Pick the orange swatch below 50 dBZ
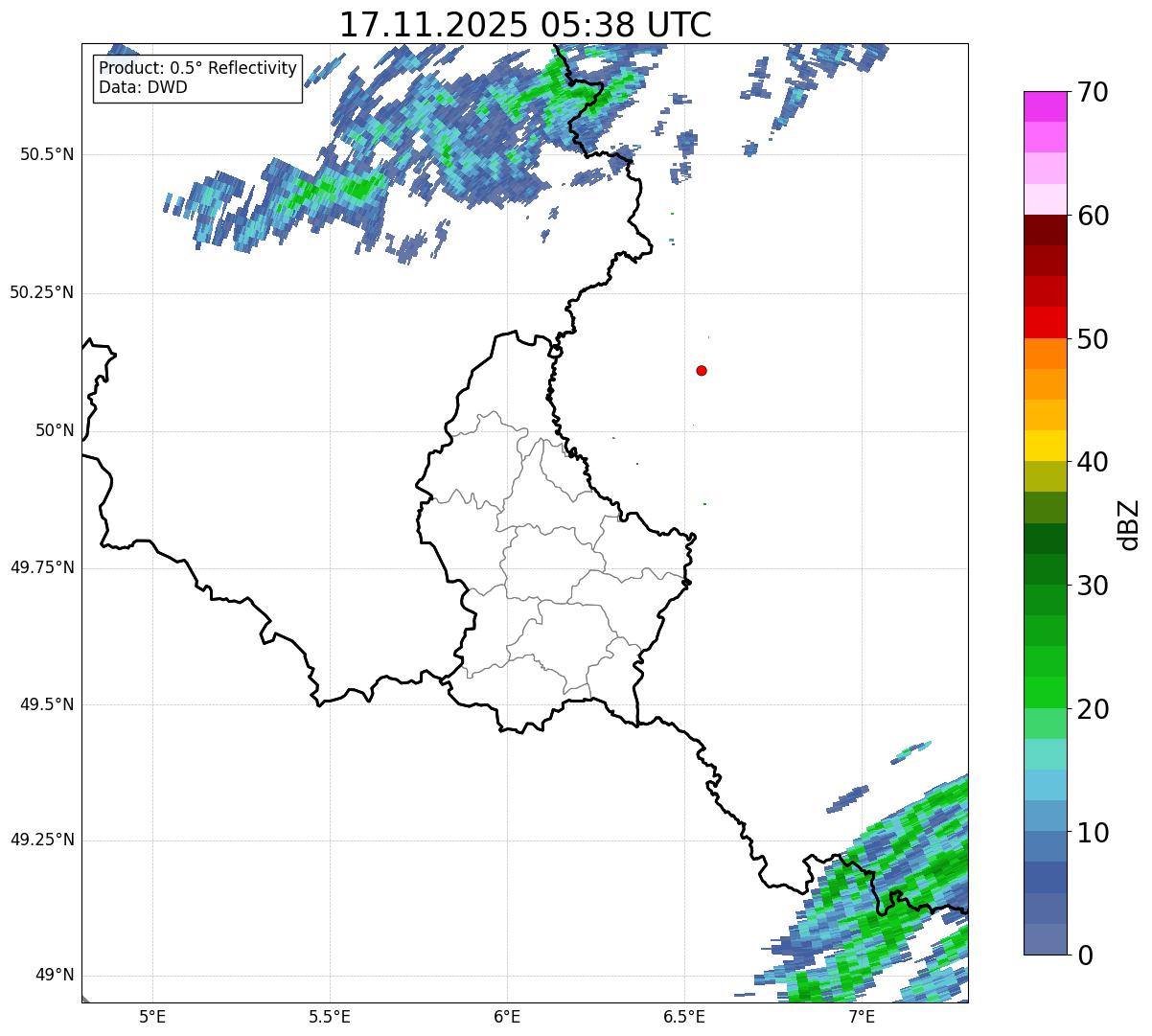The width and height of the screenshot is (1152, 1036). [1046, 354]
